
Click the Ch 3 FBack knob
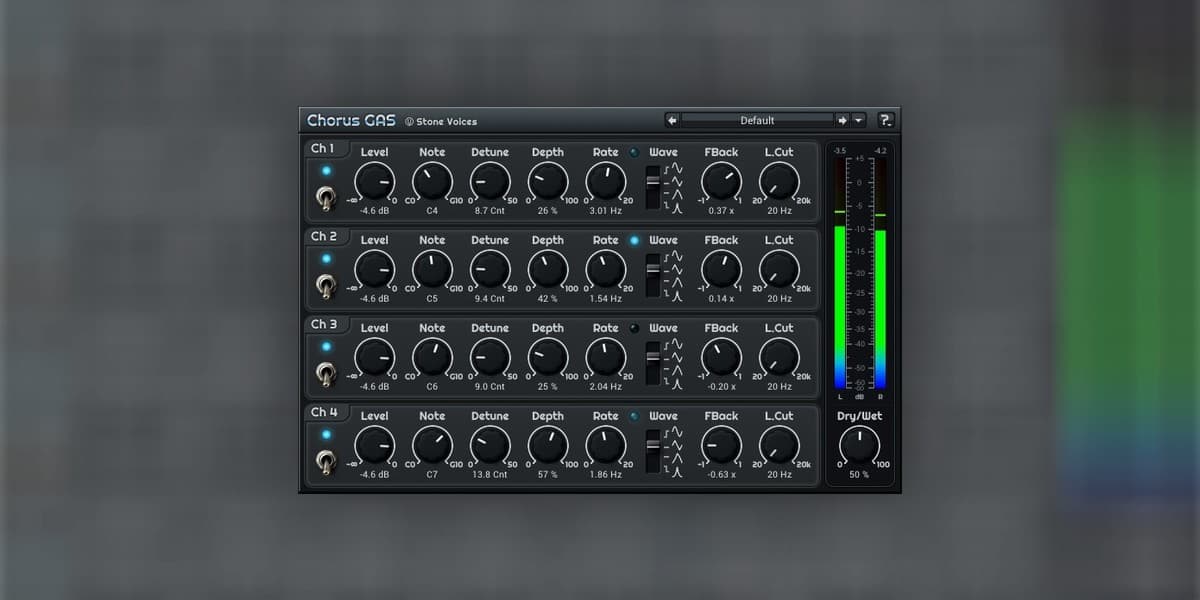(x=721, y=358)
